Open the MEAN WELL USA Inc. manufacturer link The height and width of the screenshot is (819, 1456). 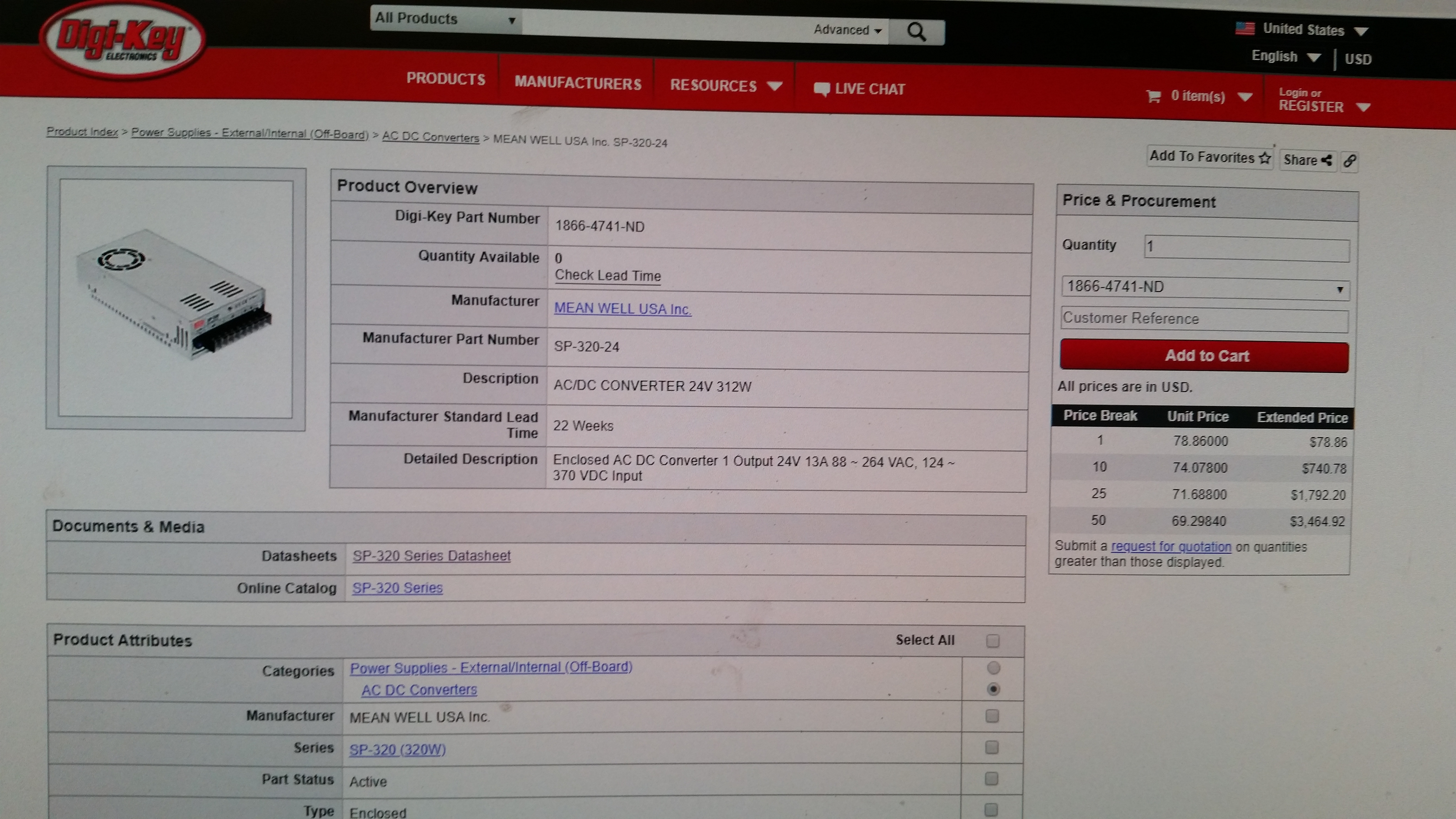622,309
